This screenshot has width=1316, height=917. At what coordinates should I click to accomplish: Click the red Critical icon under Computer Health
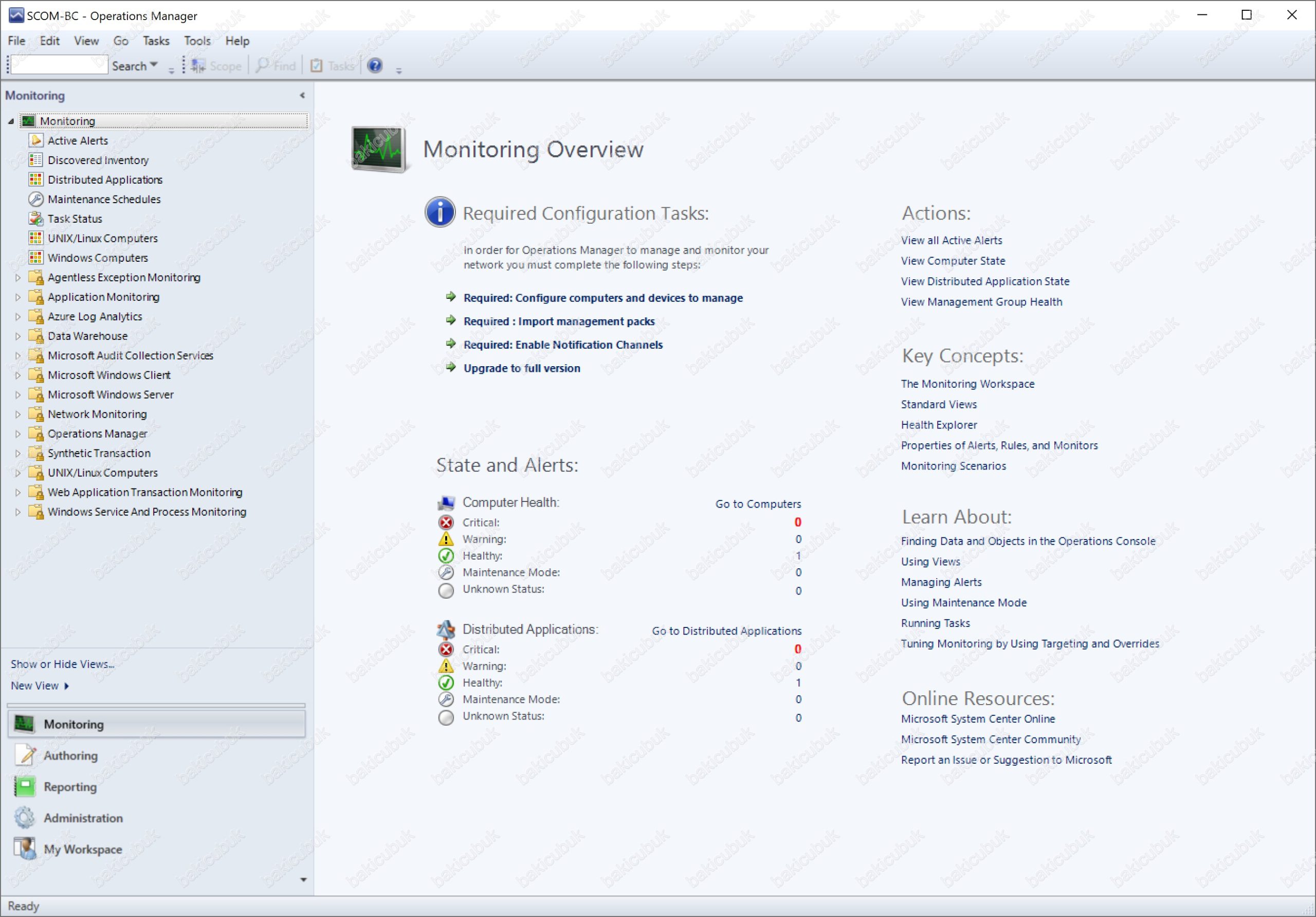pyautogui.click(x=446, y=523)
